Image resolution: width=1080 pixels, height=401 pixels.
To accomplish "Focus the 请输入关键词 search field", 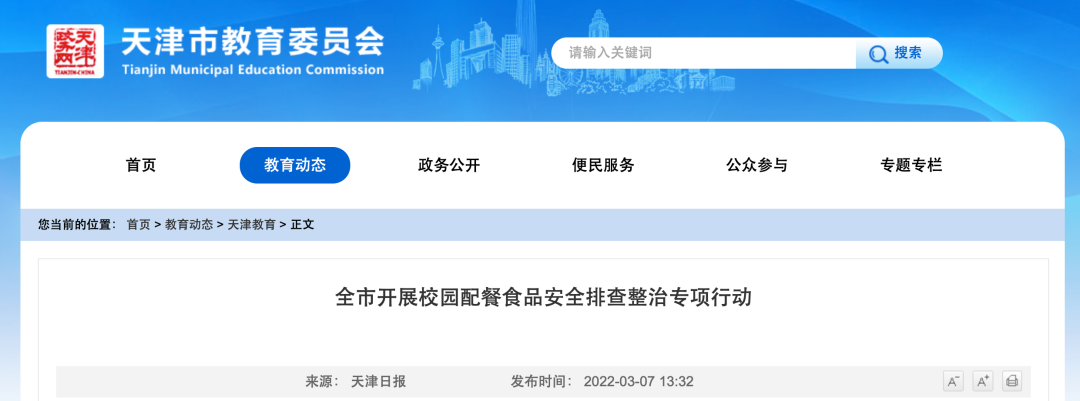I will pos(704,53).
